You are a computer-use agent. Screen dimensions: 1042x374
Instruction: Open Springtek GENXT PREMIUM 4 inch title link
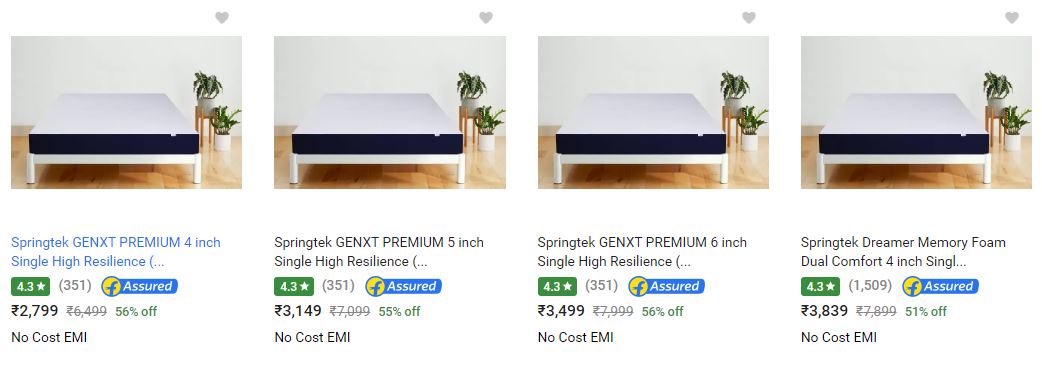[x=116, y=252]
